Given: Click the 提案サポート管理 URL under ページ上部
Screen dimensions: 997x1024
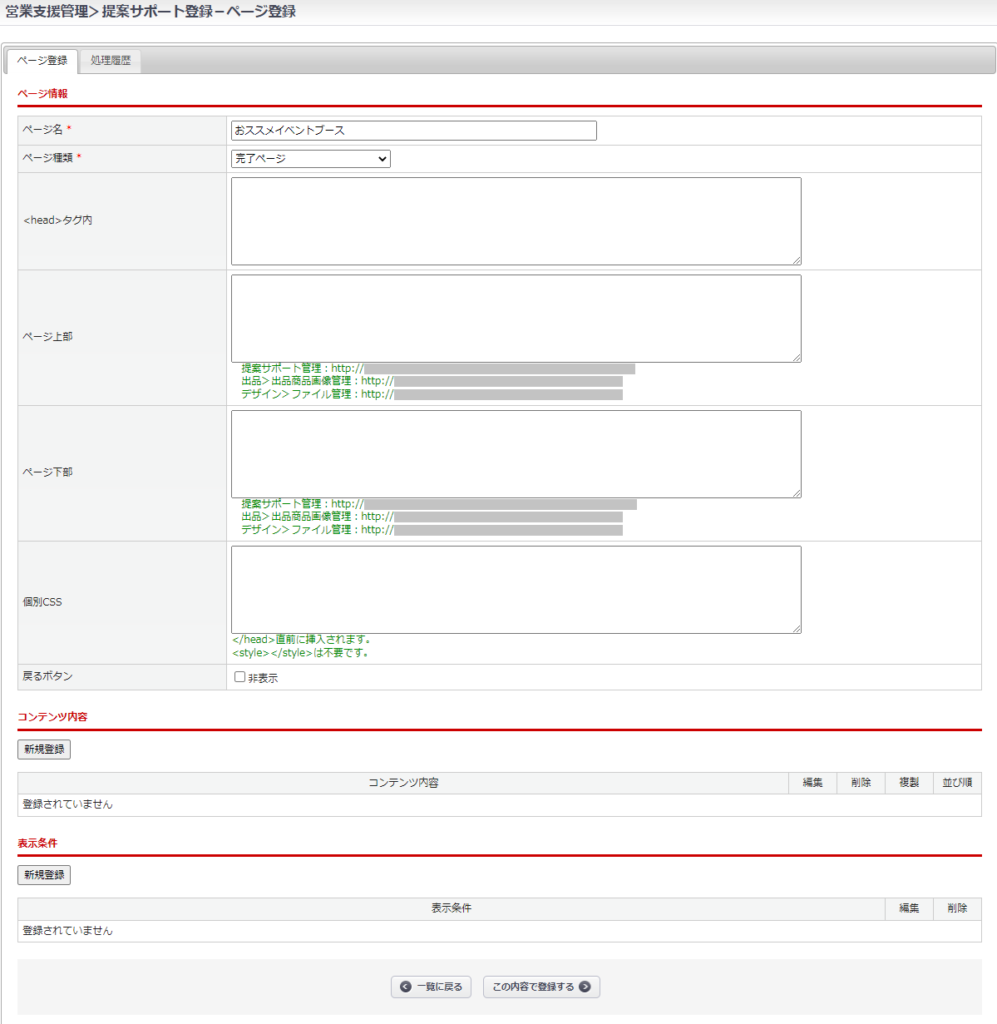Looking at the screenshot, I should 483,368.
